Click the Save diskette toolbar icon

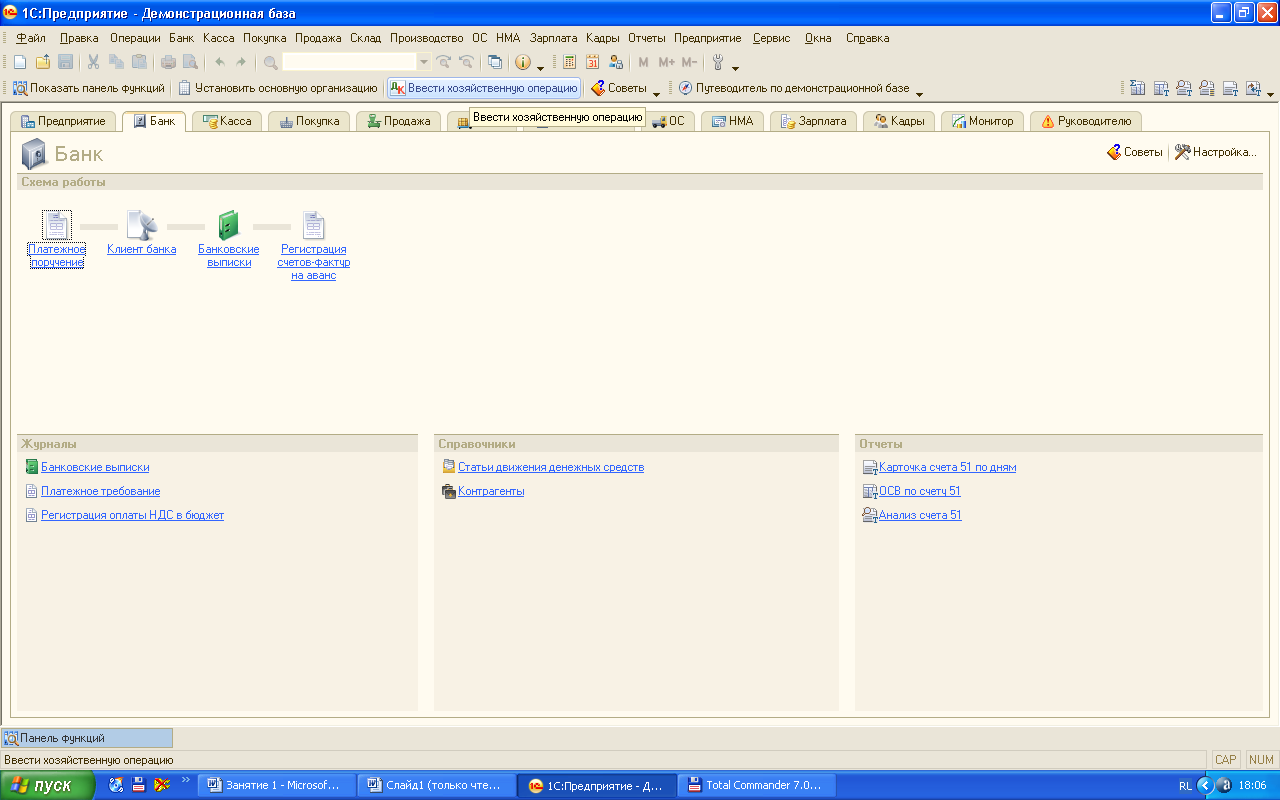click(65, 62)
